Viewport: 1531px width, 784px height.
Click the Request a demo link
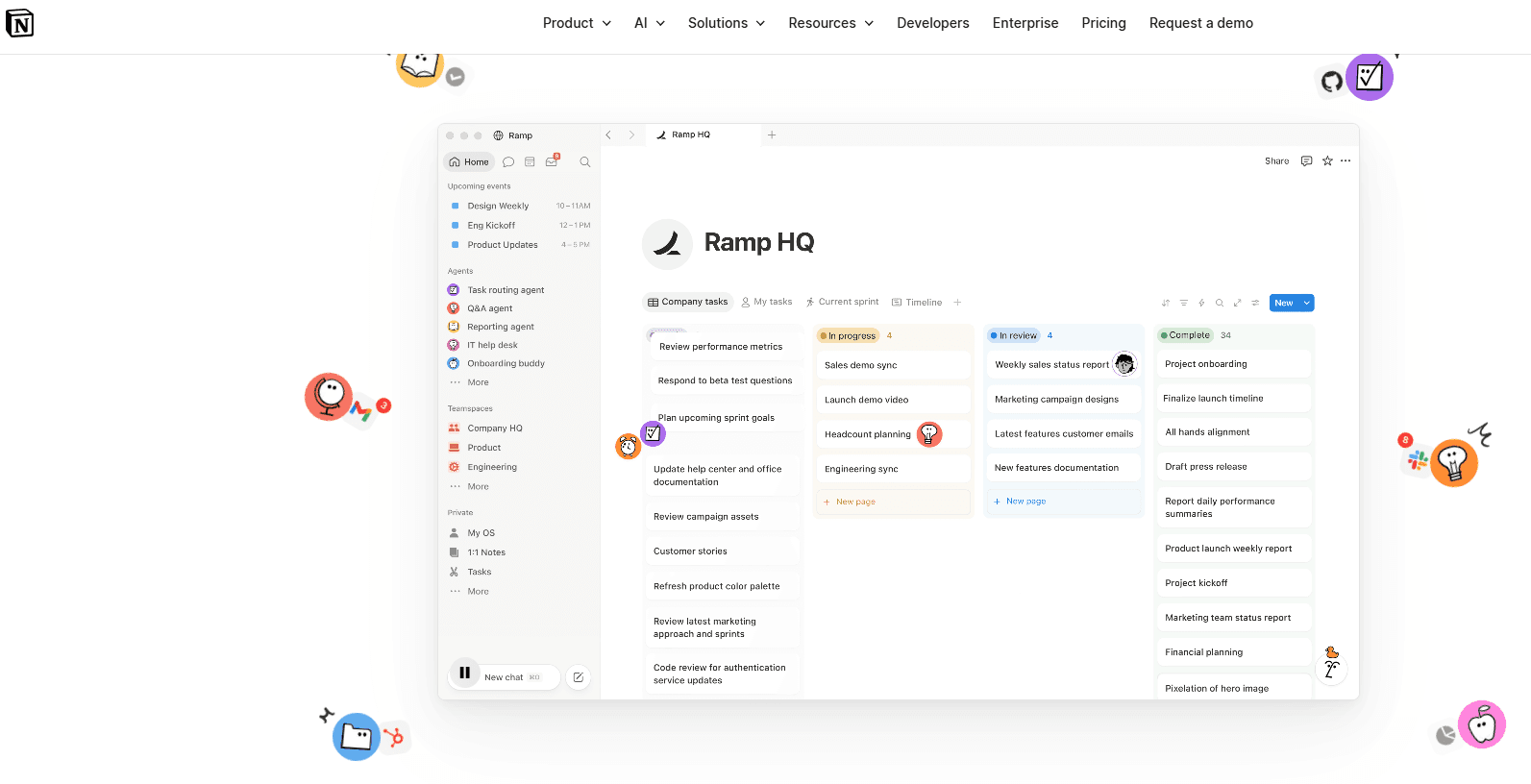pos(1201,23)
